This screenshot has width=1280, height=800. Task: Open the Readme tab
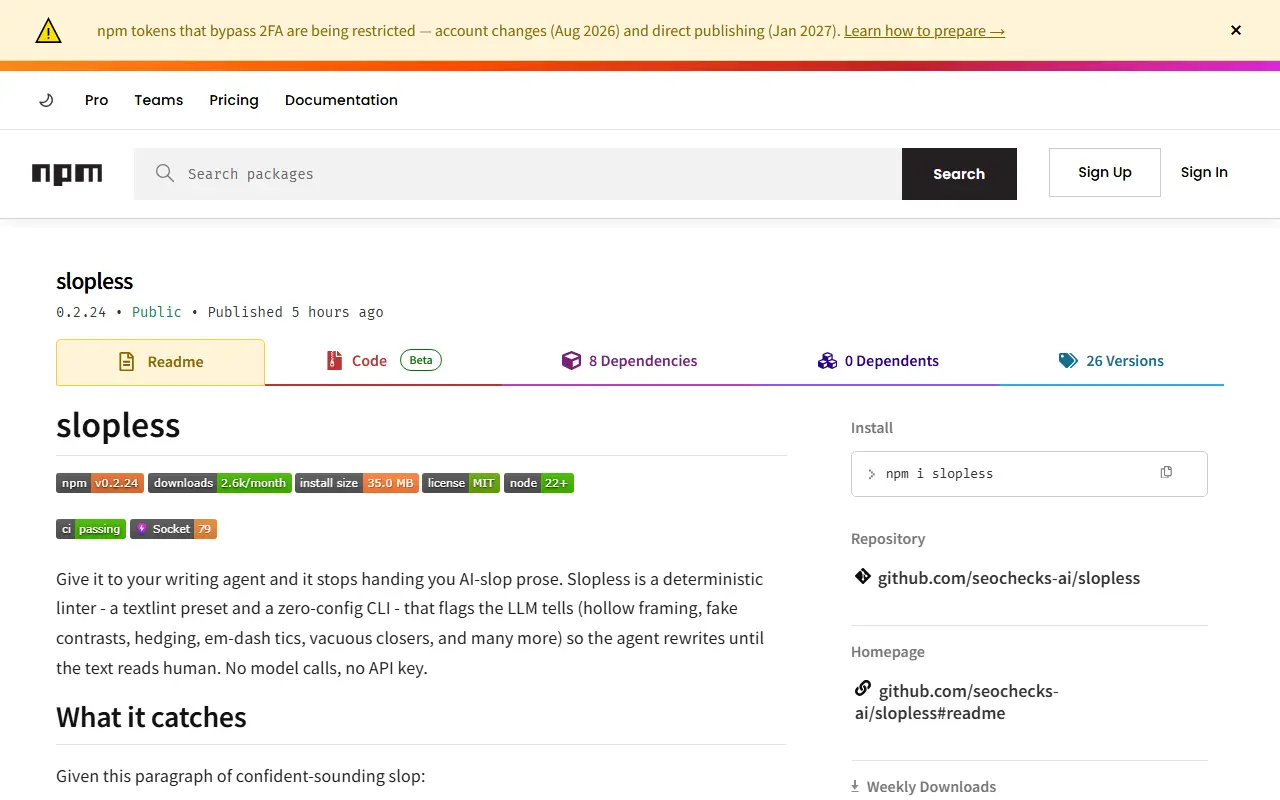coord(160,362)
